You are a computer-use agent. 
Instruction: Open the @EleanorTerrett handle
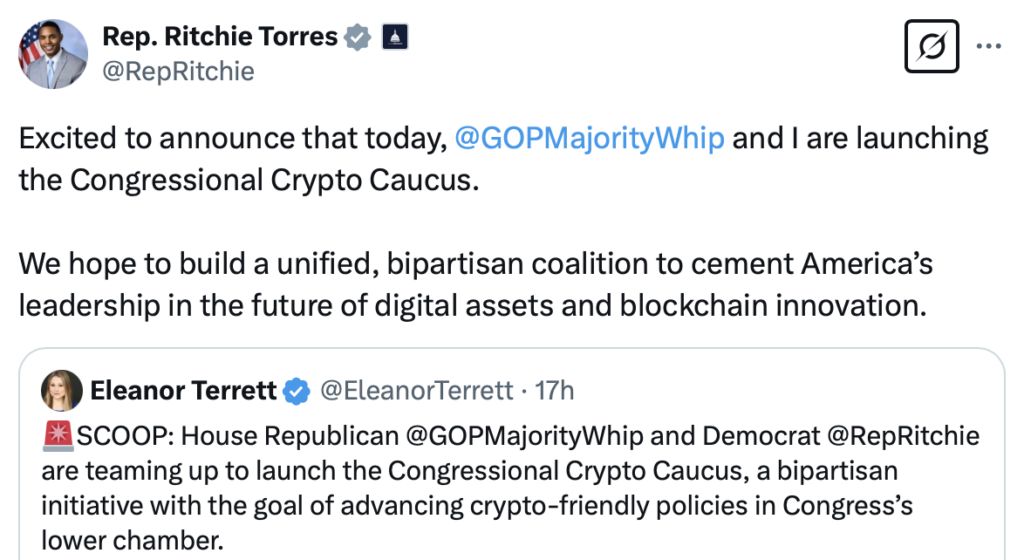click(414, 390)
